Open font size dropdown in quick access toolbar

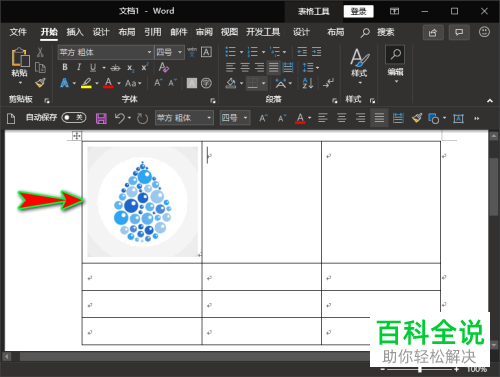245,118
